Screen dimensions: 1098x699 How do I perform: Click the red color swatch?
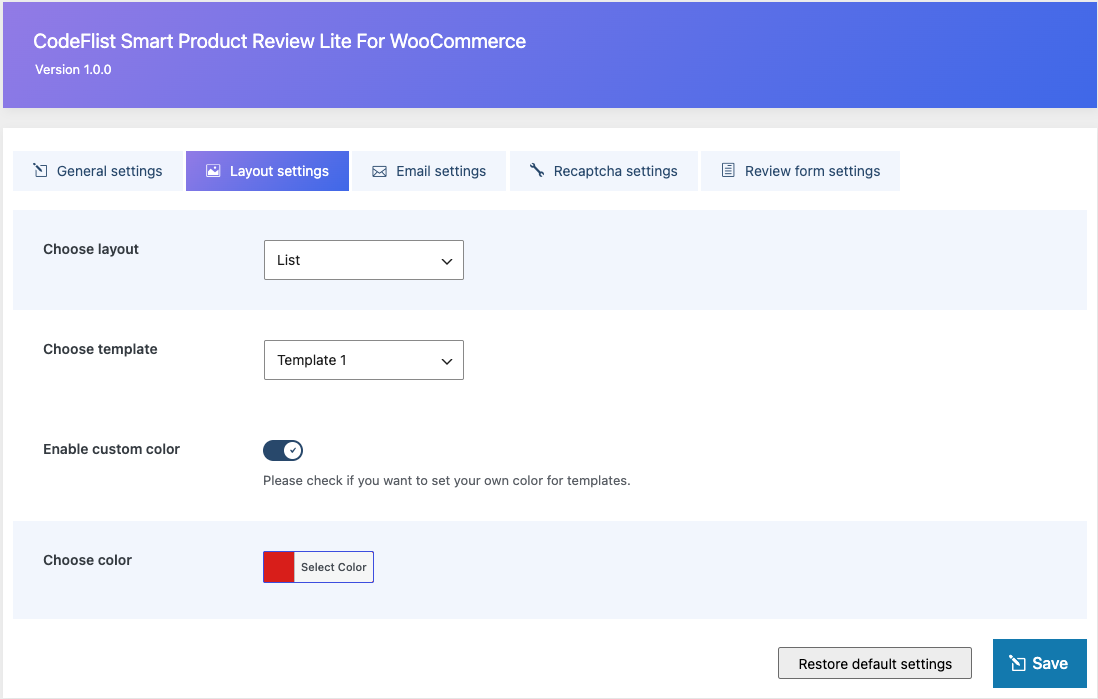click(279, 567)
